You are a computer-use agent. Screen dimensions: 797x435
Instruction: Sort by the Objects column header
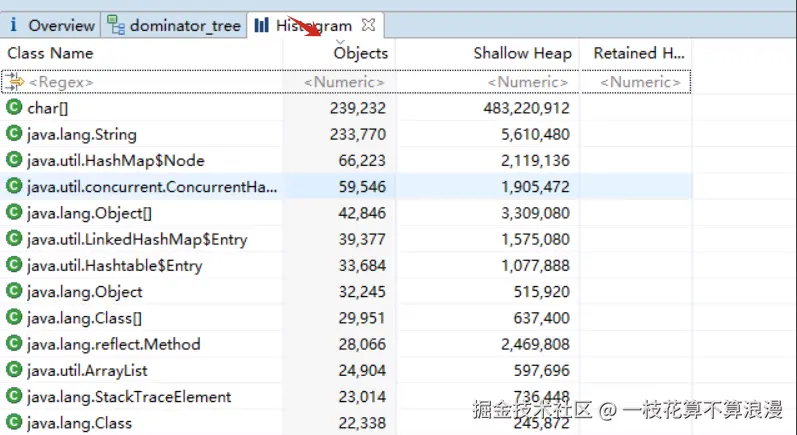[x=360, y=53]
